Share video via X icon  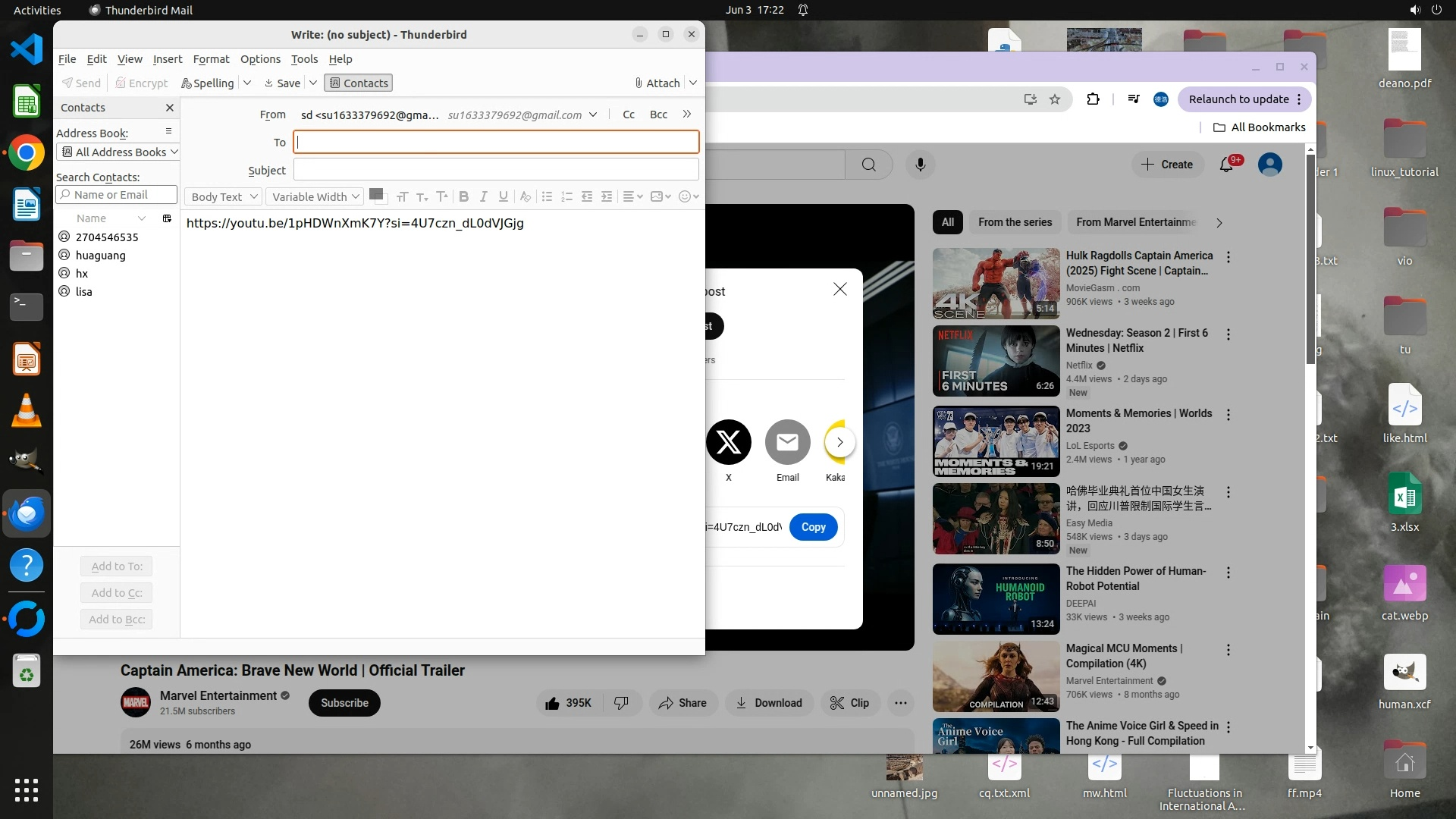click(x=728, y=442)
